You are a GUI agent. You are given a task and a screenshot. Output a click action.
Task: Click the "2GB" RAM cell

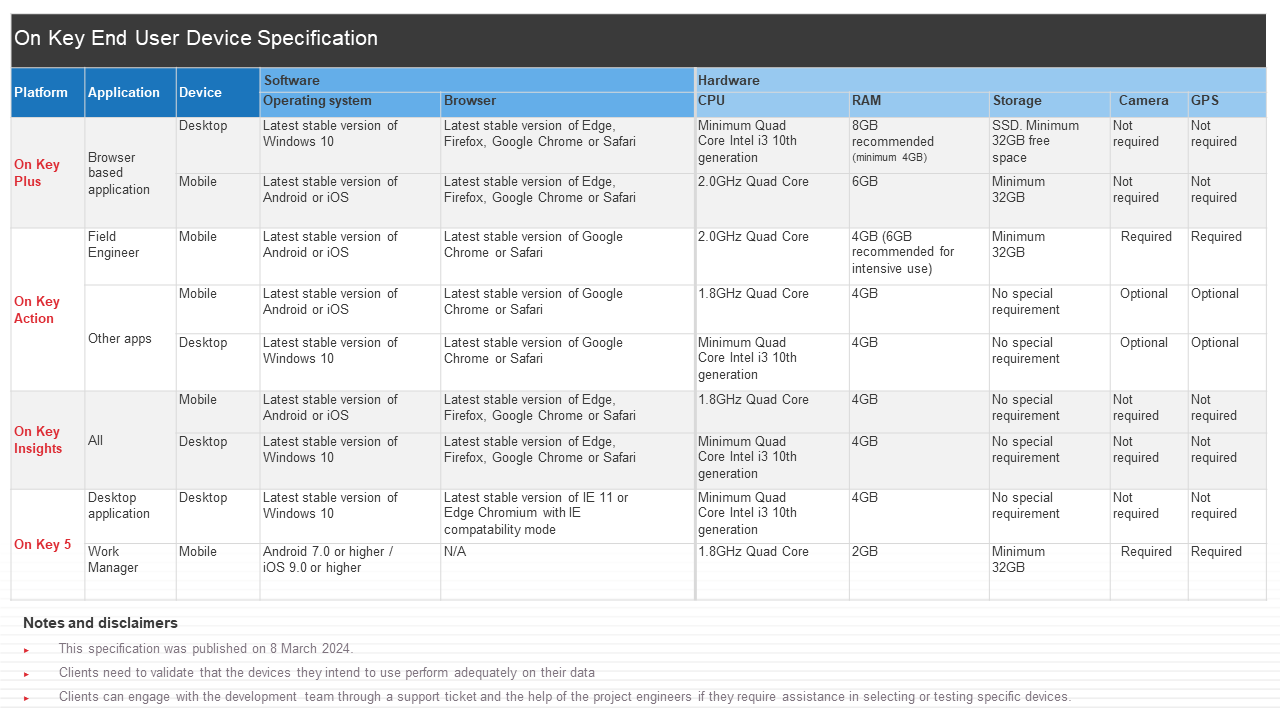pos(919,571)
